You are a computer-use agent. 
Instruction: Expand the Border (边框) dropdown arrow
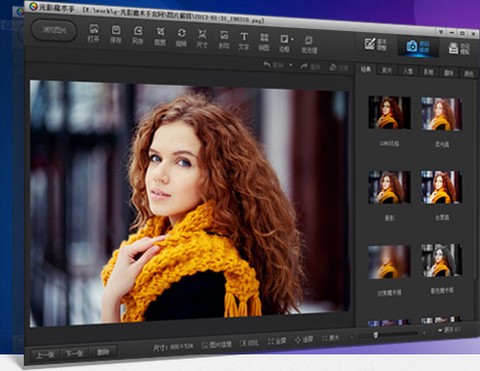click(x=292, y=39)
